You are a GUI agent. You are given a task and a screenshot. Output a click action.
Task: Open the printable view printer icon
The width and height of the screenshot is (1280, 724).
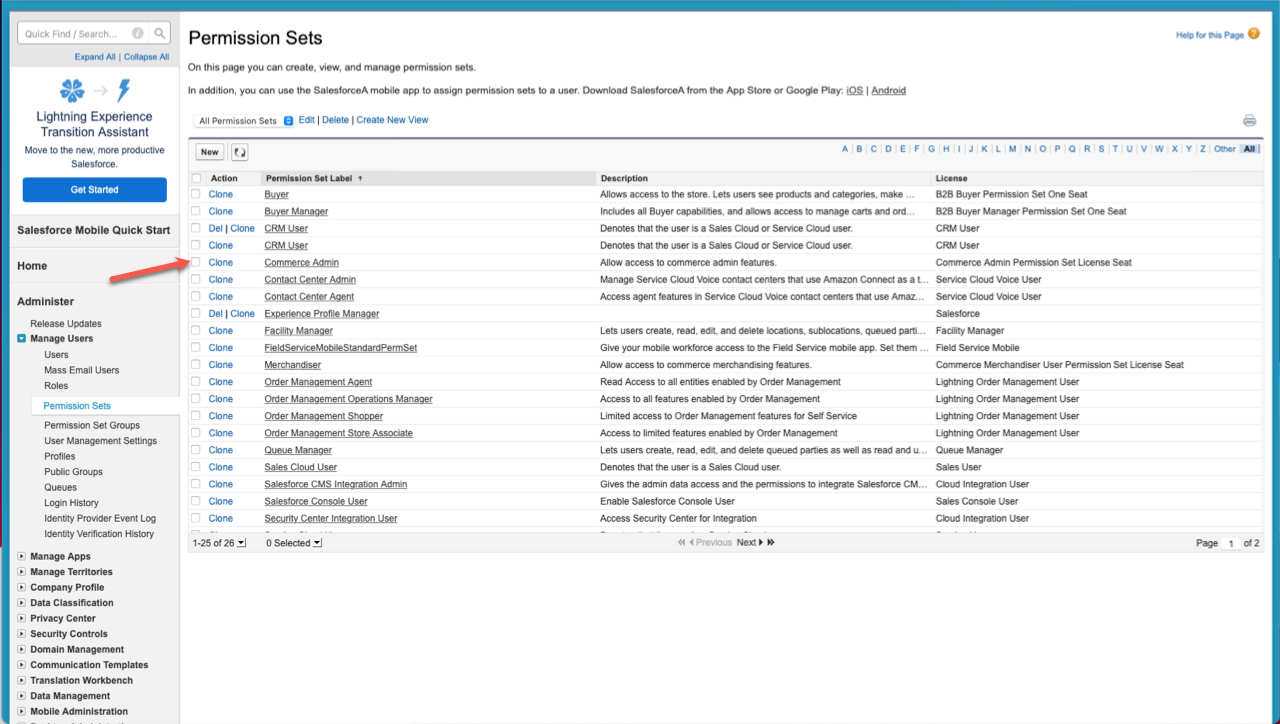tap(1249, 121)
